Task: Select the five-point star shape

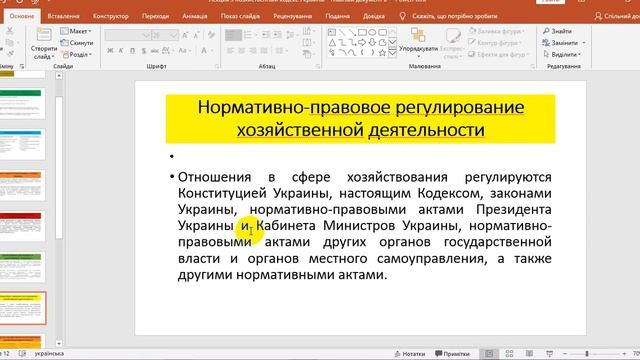Action: [382, 53]
